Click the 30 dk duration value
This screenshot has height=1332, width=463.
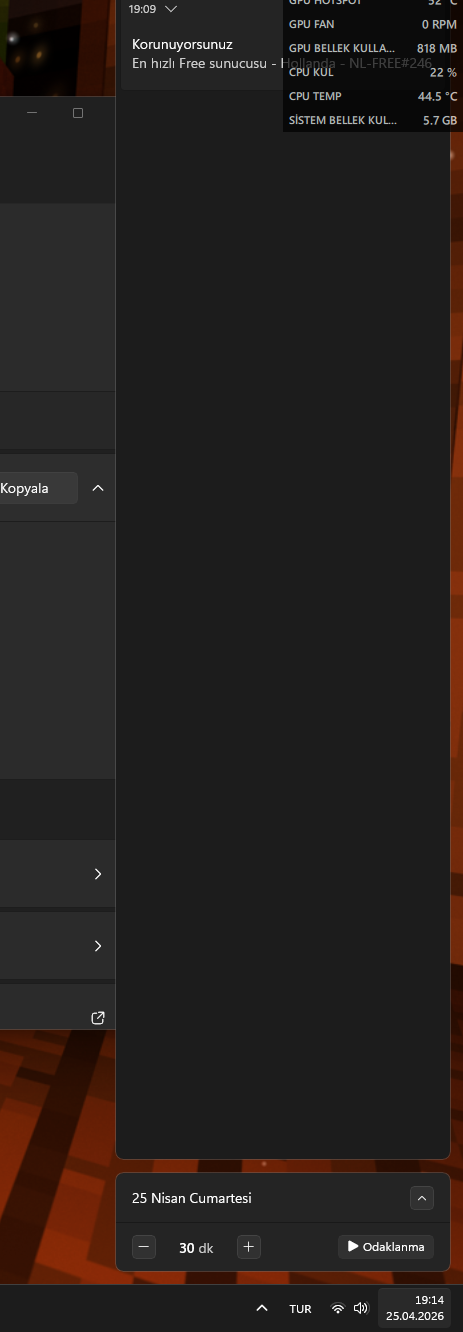[x=196, y=1248]
